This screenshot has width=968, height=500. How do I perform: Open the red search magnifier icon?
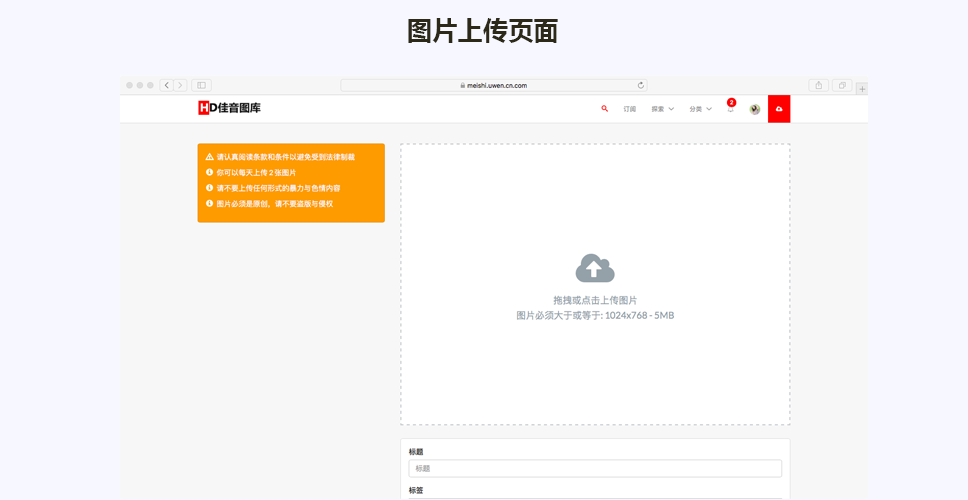[604, 109]
